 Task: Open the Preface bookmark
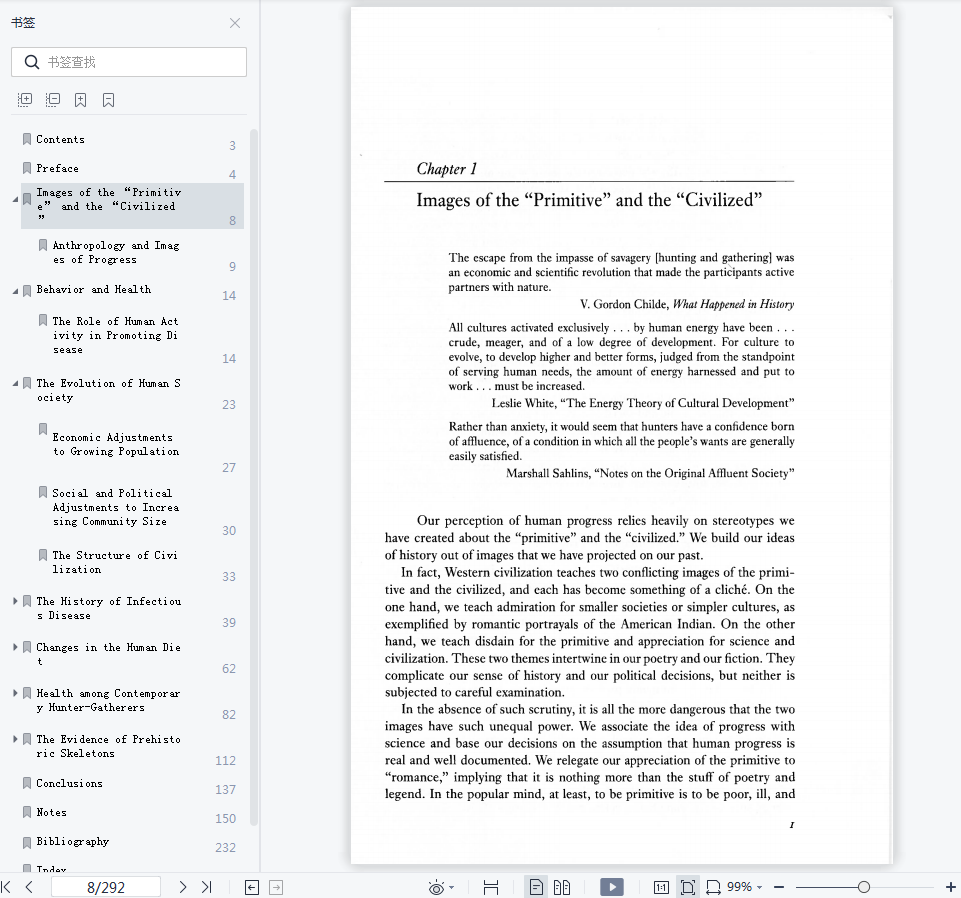57,168
